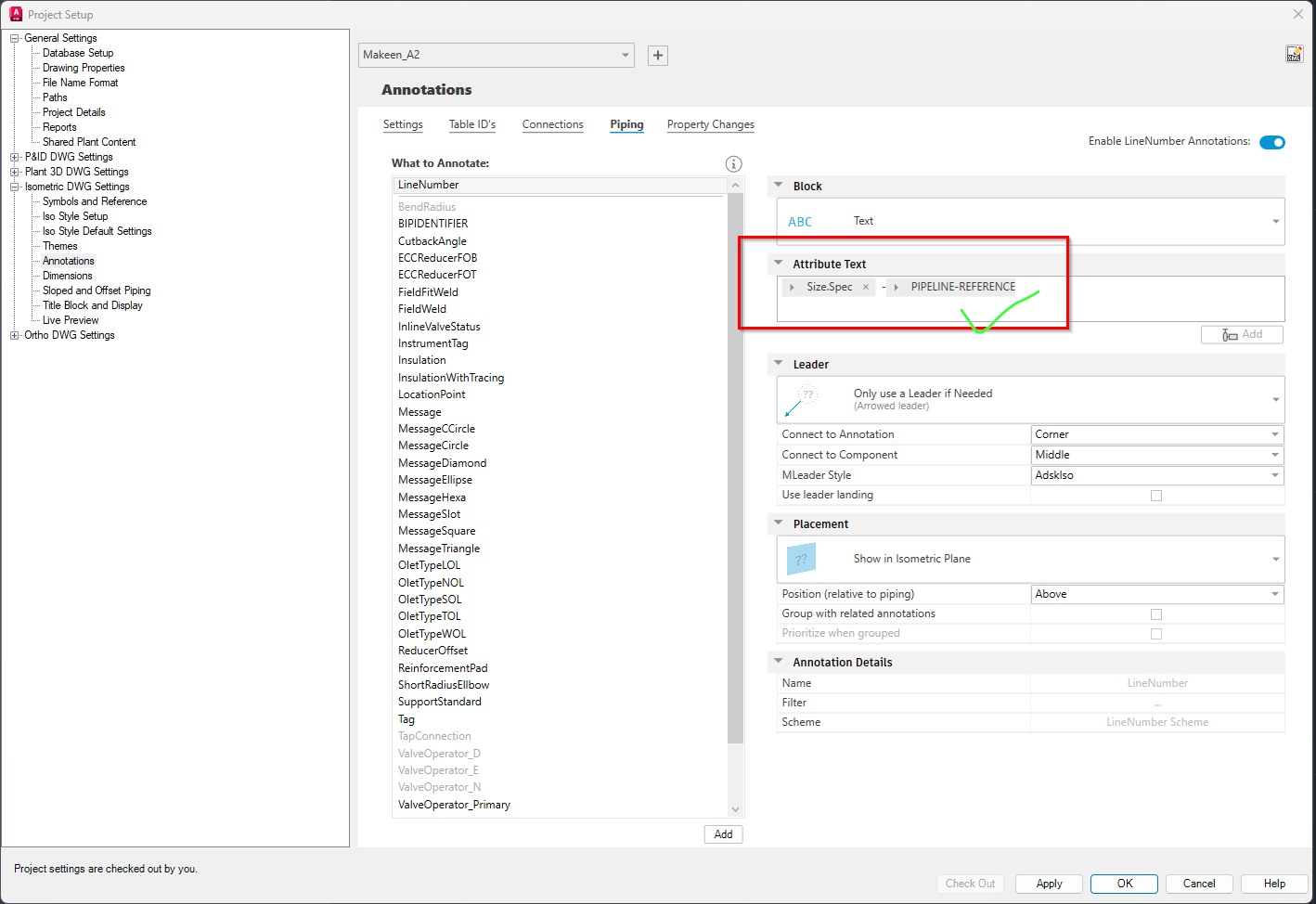Select Tag in the annotation list
Image resolution: width=1316 pixels, height=904 pixels.
click(x=406, y=718)
